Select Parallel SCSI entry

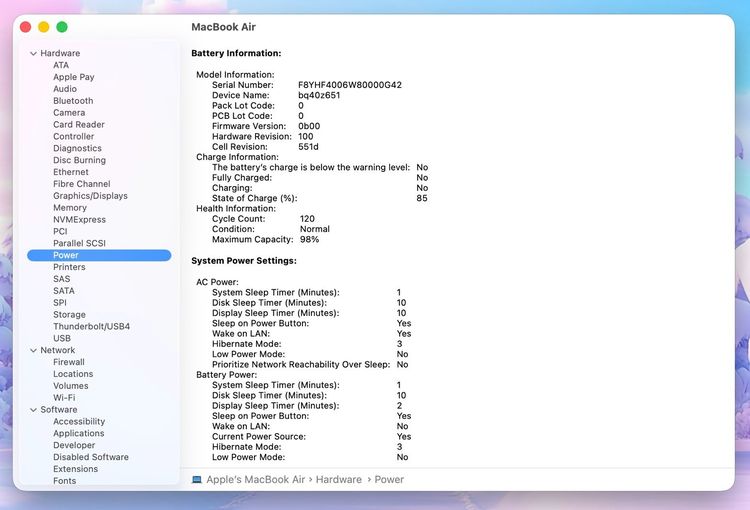79,243
